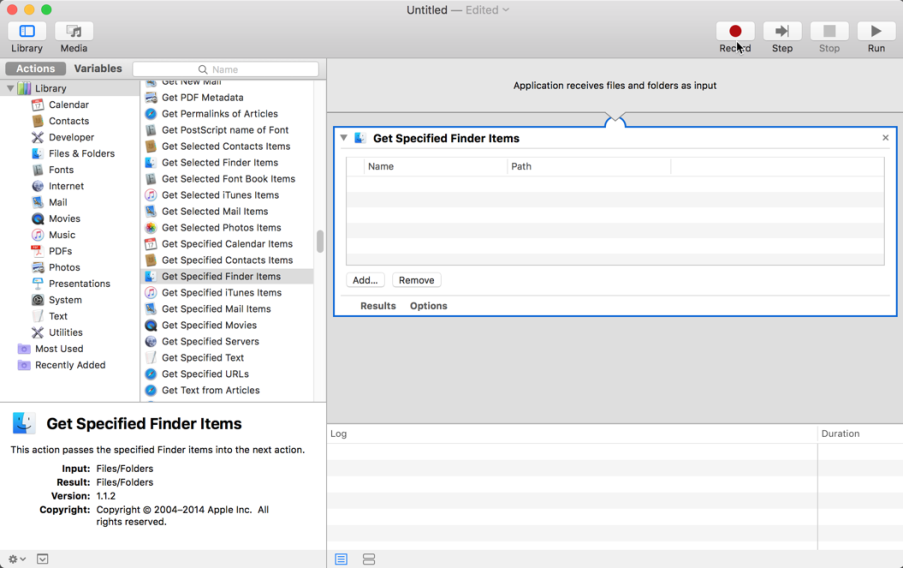Image resolution: width=903 pixels, height=568 pixels.
Task: Run the workflow with the Run button
Action: 876,31
